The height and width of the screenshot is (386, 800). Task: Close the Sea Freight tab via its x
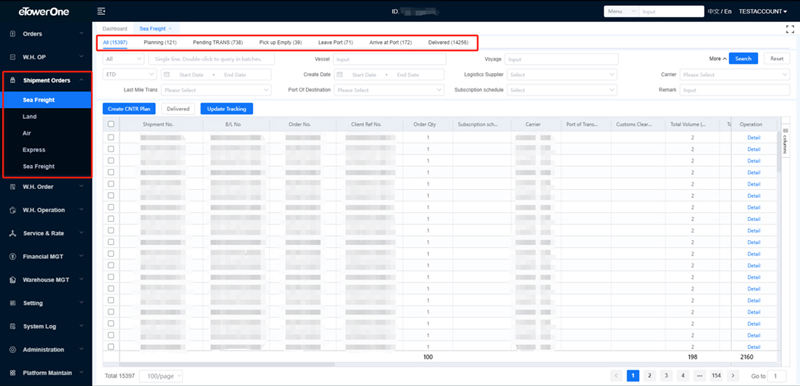(170, 29)
